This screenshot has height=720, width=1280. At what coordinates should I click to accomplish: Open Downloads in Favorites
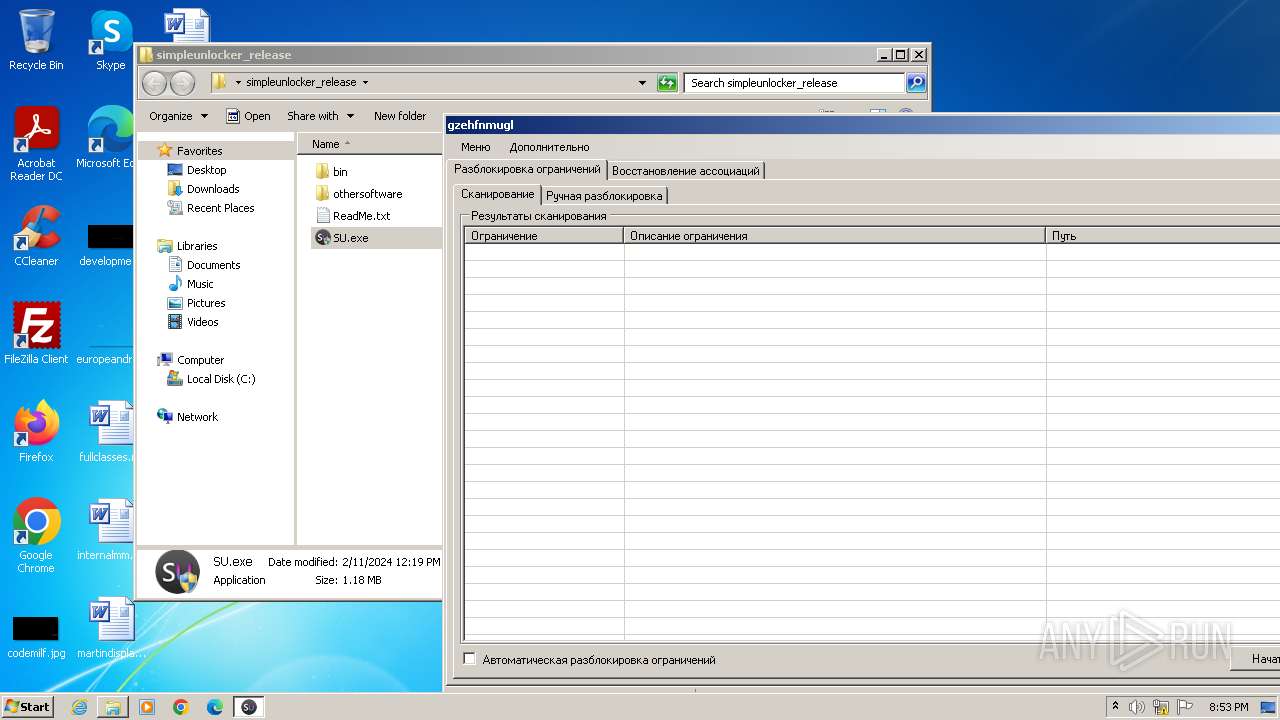pos(213,189)
